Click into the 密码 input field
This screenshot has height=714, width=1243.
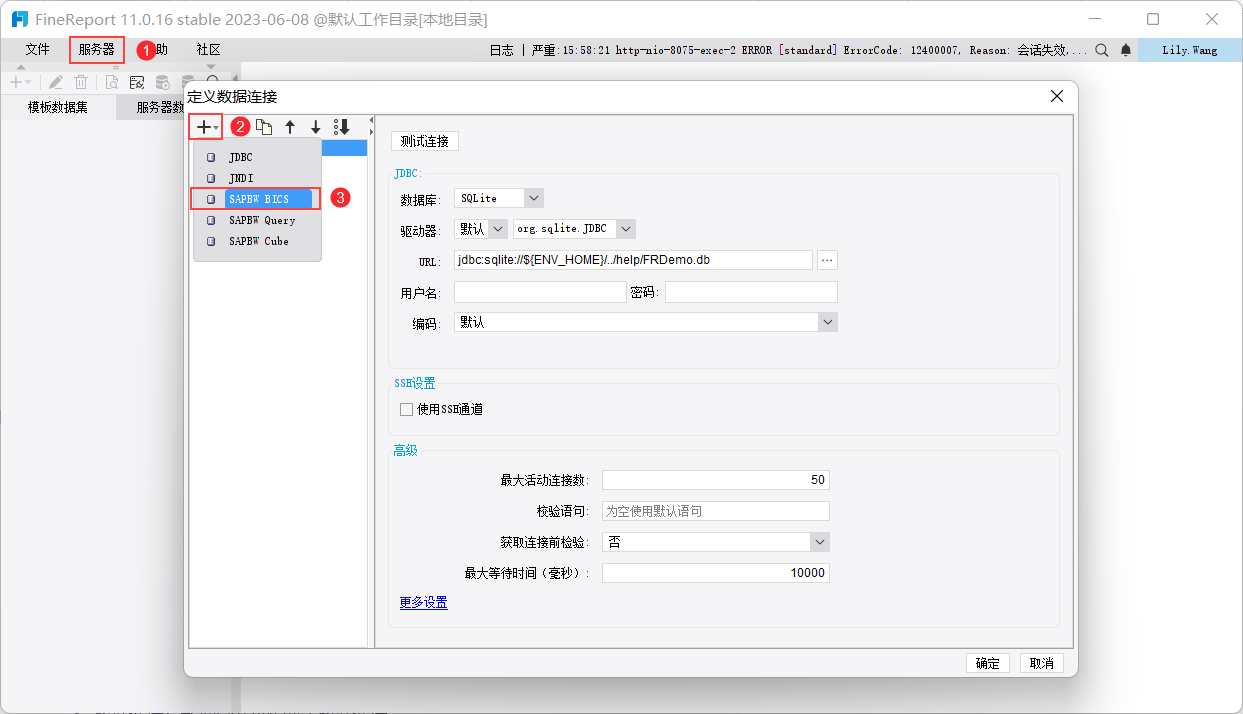coord(751,292)
